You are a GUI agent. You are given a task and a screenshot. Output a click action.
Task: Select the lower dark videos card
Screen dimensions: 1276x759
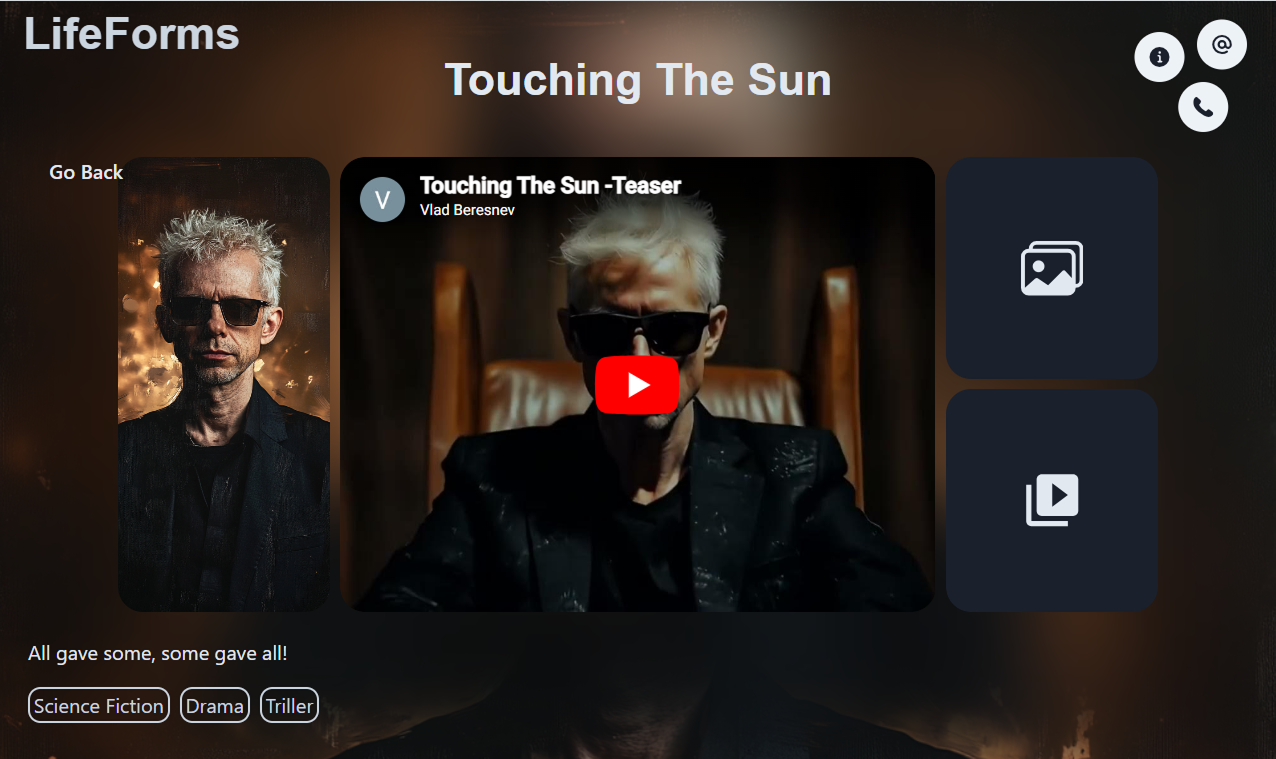1052,500
